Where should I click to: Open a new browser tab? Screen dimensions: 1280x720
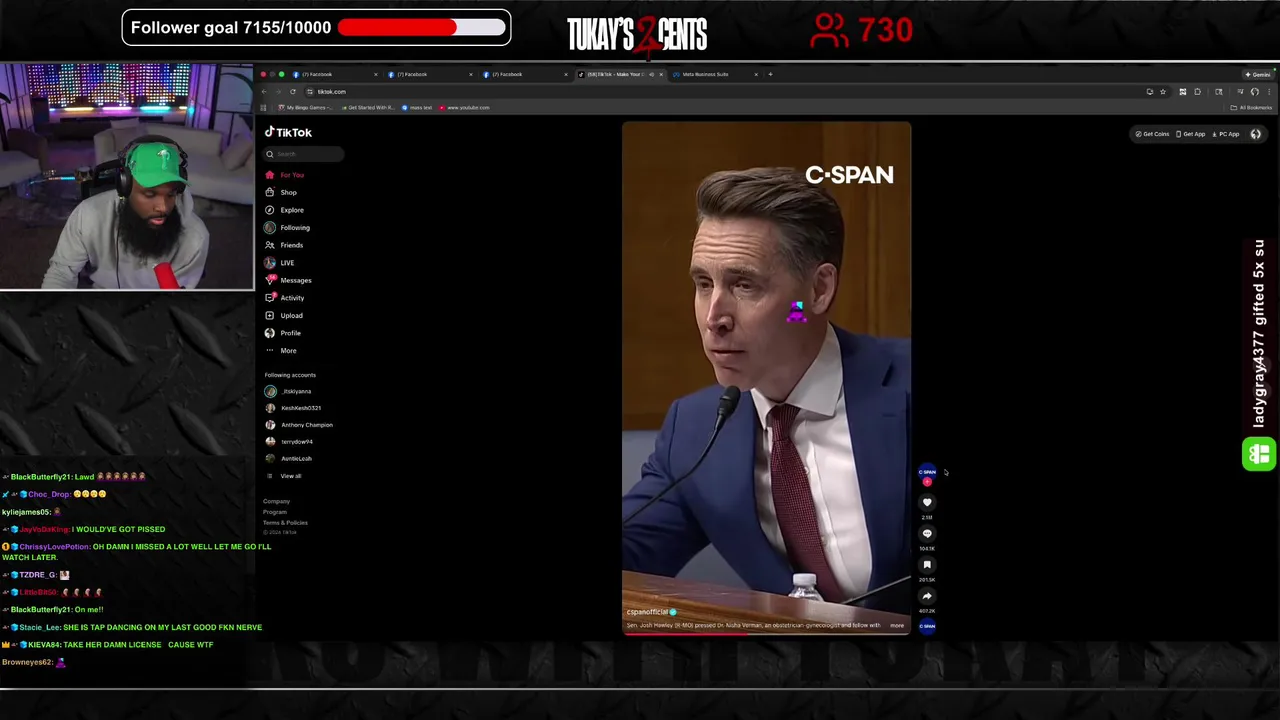pyautogui.click(x=770, y=74)
